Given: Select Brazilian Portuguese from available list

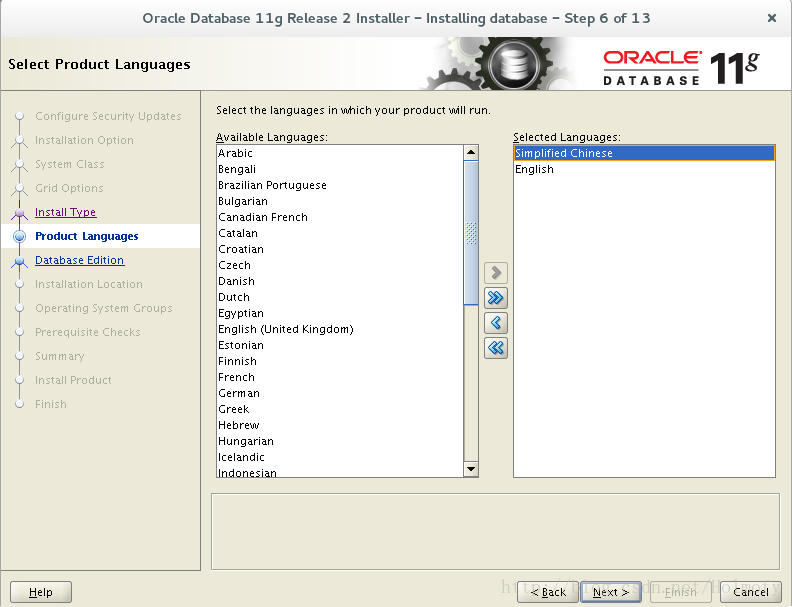Looking at the screenshot, I should coord(272,185).
